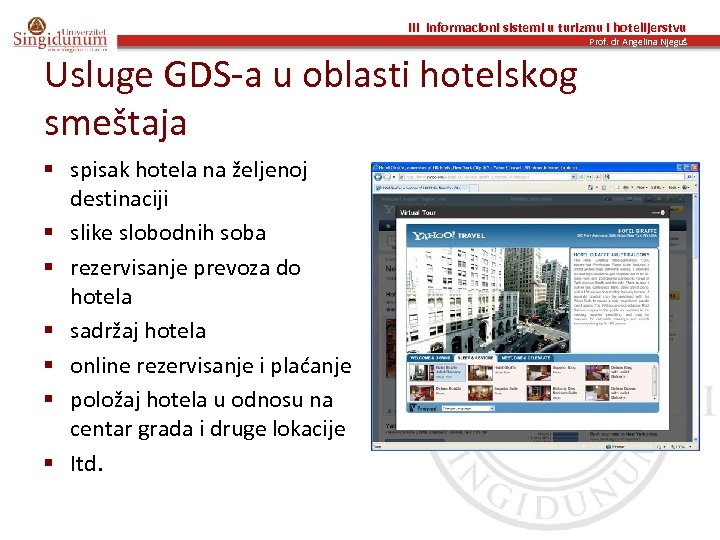Click the Singidunum University logo
Viewport: 720px width, 540px height.
(x=60, y=36)
